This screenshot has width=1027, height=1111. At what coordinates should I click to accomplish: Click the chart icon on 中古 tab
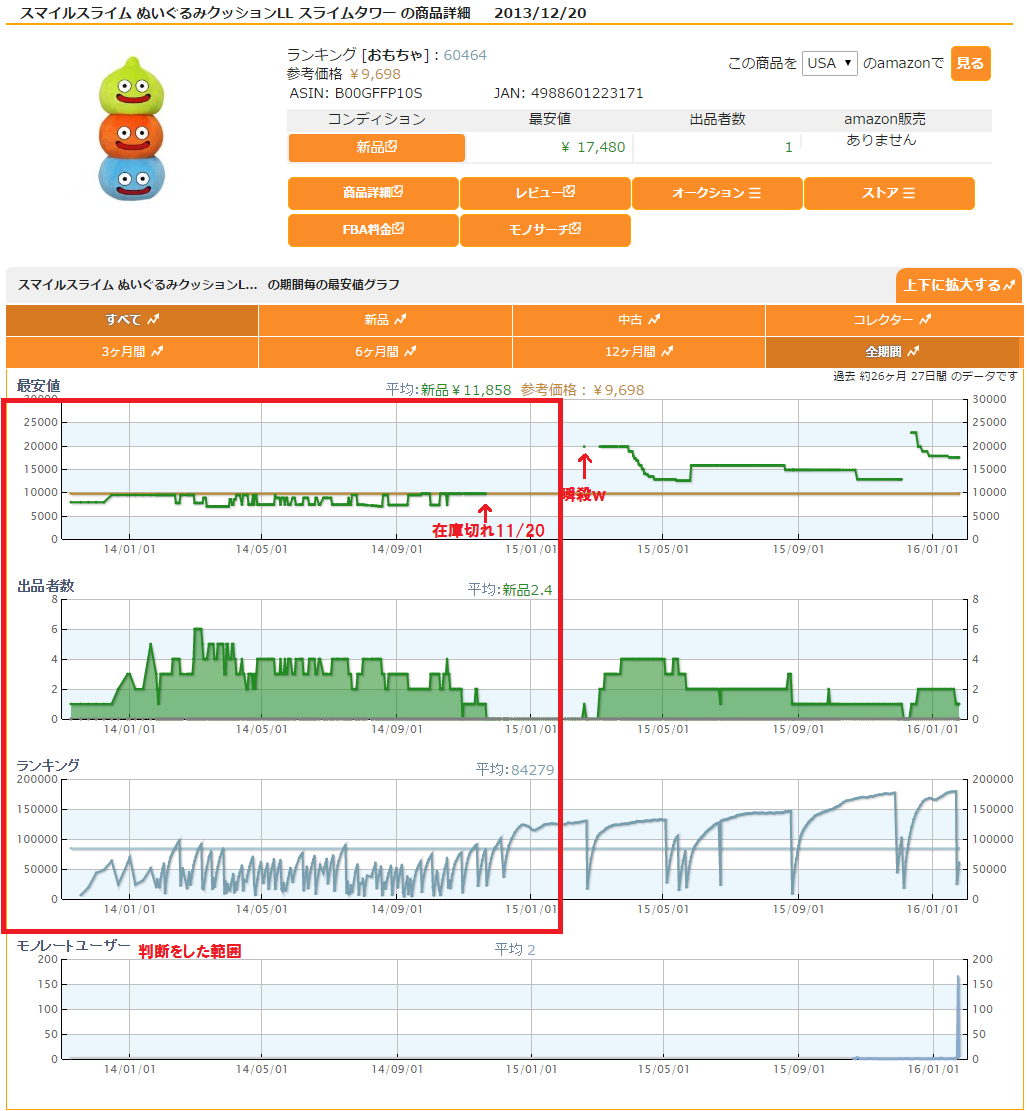click(654, 320)
